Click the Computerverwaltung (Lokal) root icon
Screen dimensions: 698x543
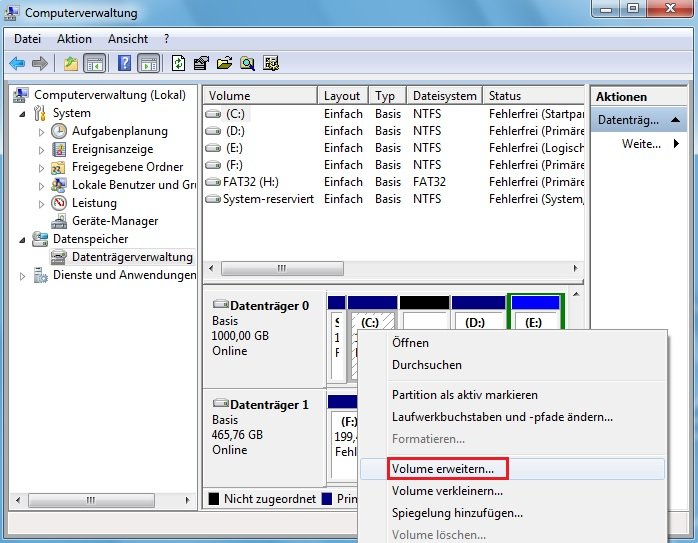point(20,95)
